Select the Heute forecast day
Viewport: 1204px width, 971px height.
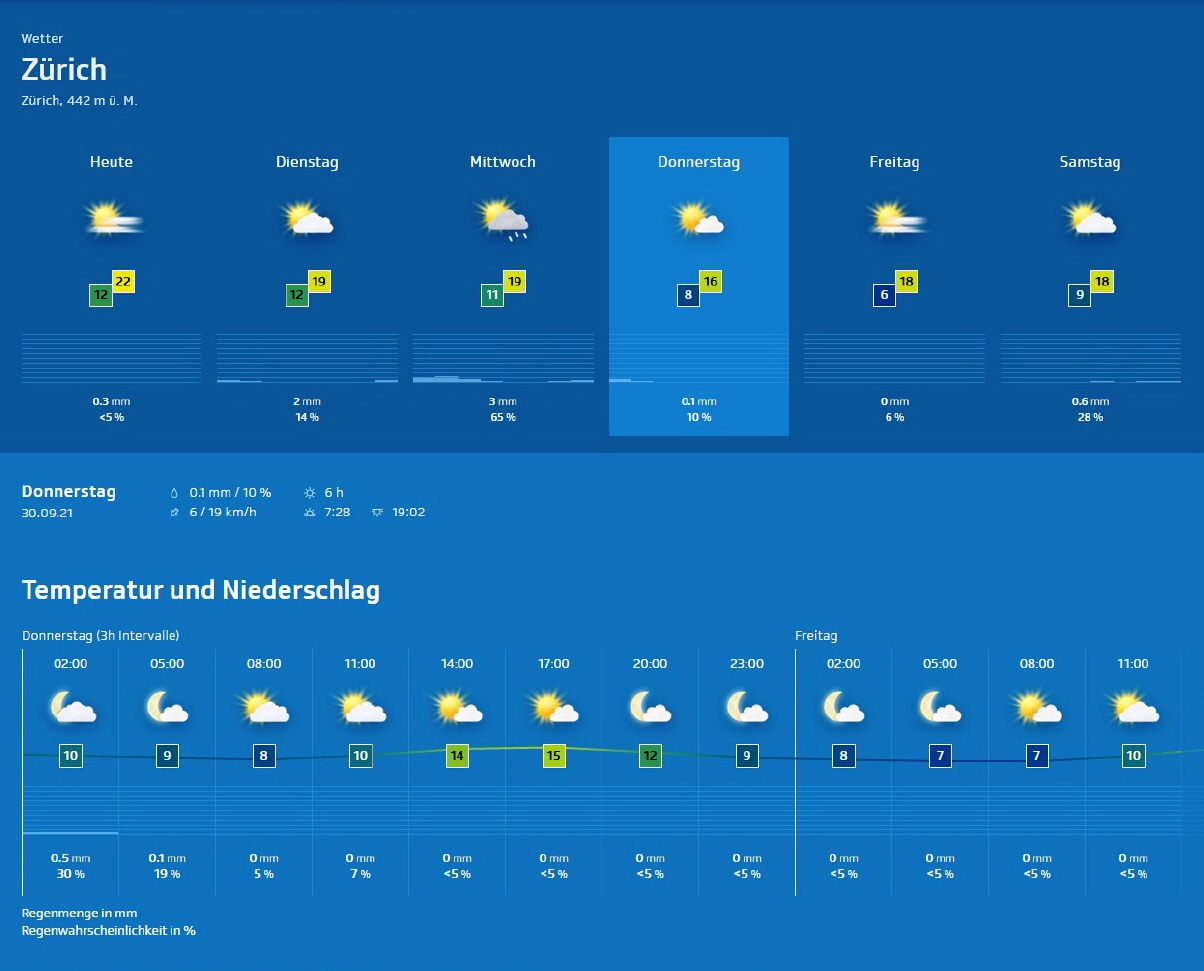(111, 286)
